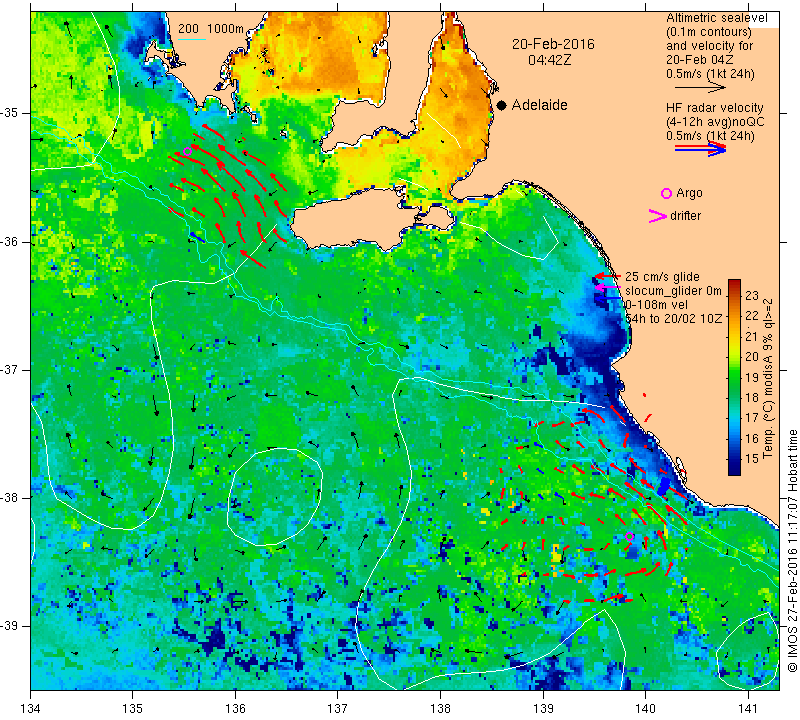800x720 pixels.
Task: Click '0.5m/s (1kt 24h)' under HF radar
Action: coord(710,136)
